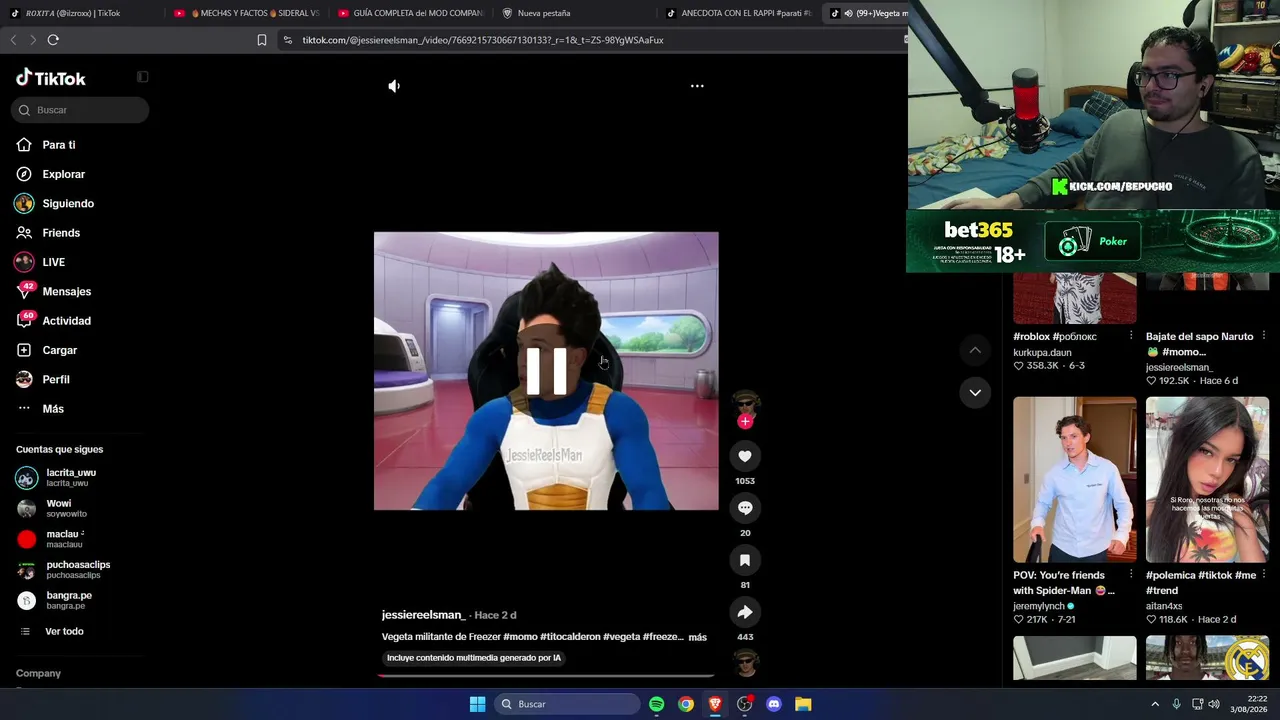Open the creator's avatar beside the video
Image resolution: width=1280 pixels, height=720 pixels.
[x=745, y=403]
